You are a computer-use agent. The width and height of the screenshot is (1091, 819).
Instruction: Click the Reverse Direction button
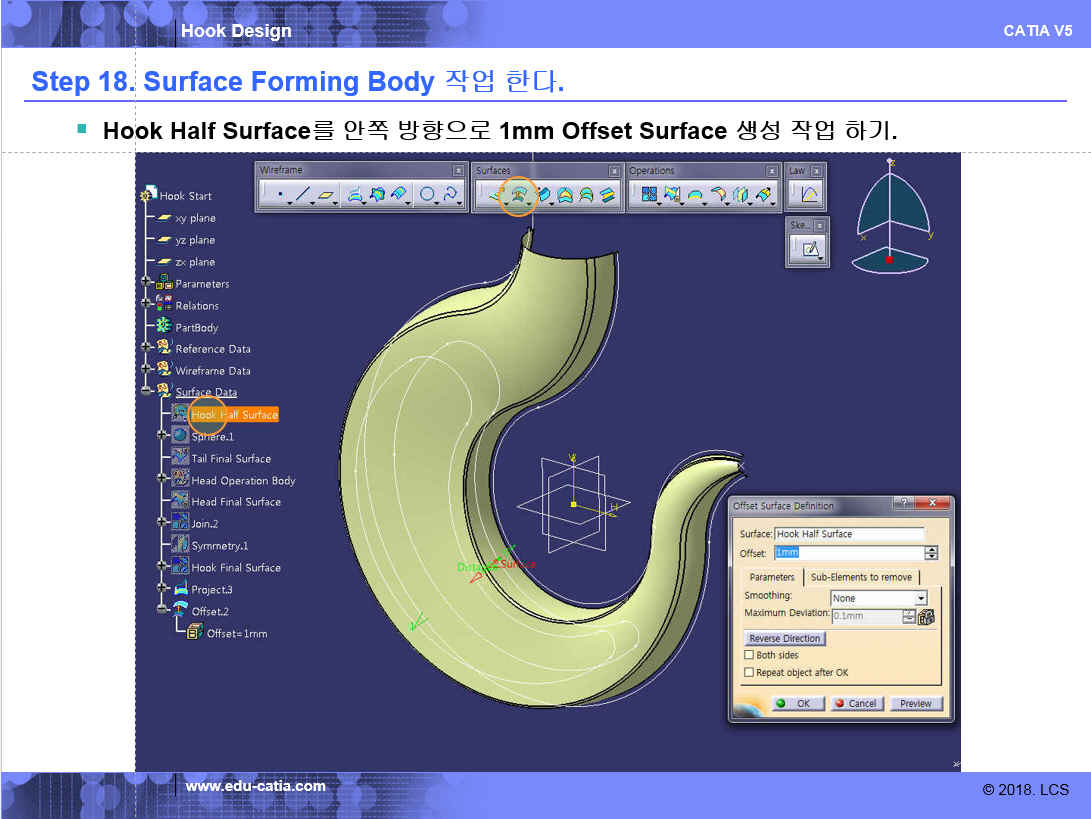785,638
